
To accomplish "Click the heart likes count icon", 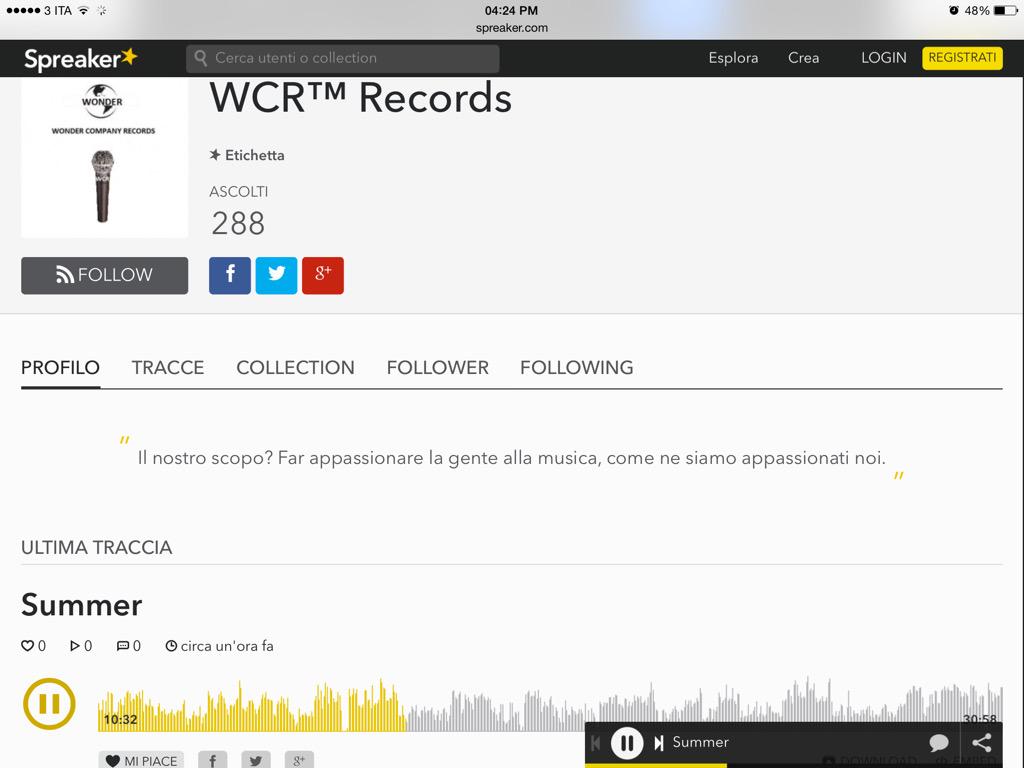I will tap(27, 646).
